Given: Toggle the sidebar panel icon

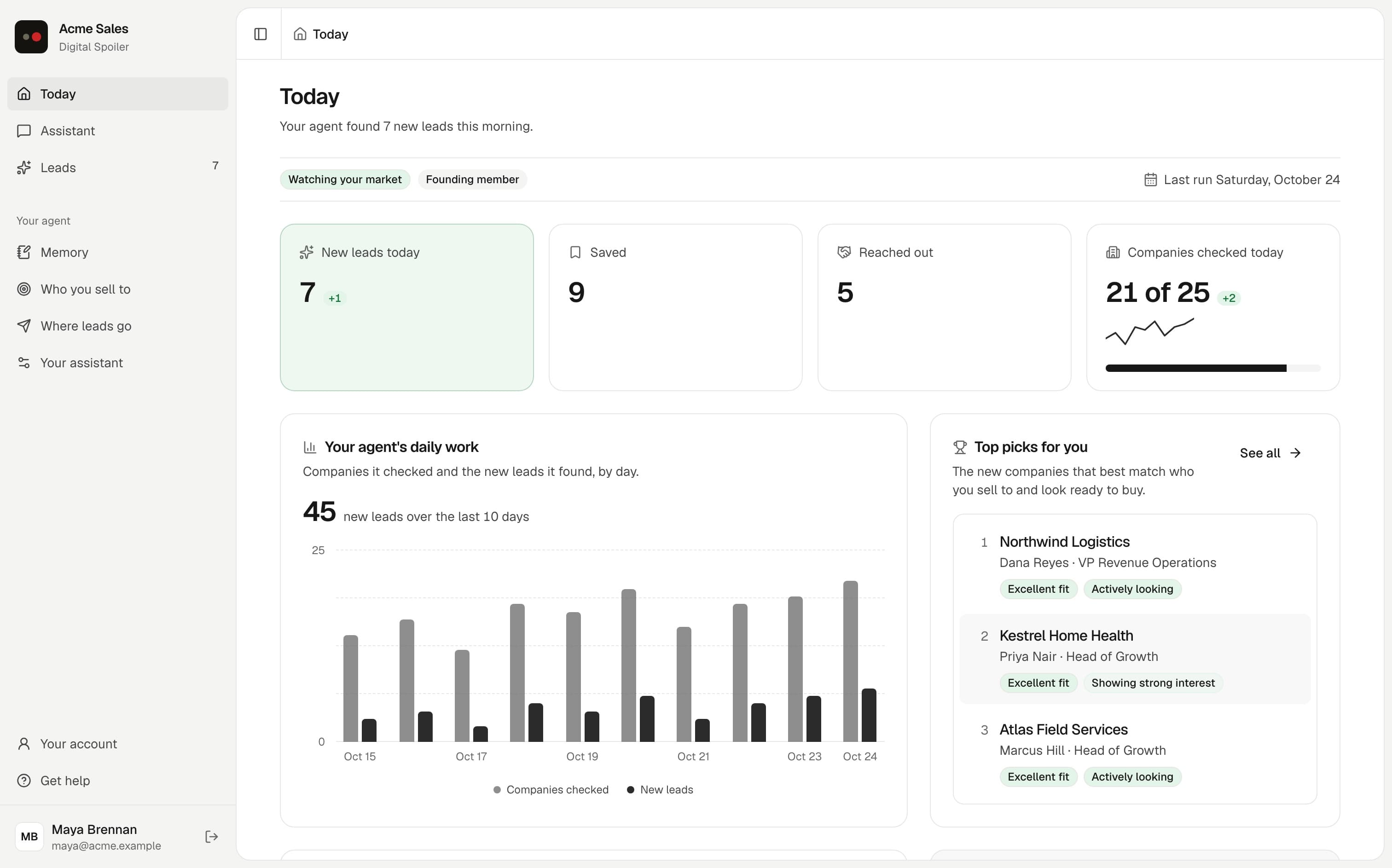Looking at the screenshot, I should [x=260, y=34].
